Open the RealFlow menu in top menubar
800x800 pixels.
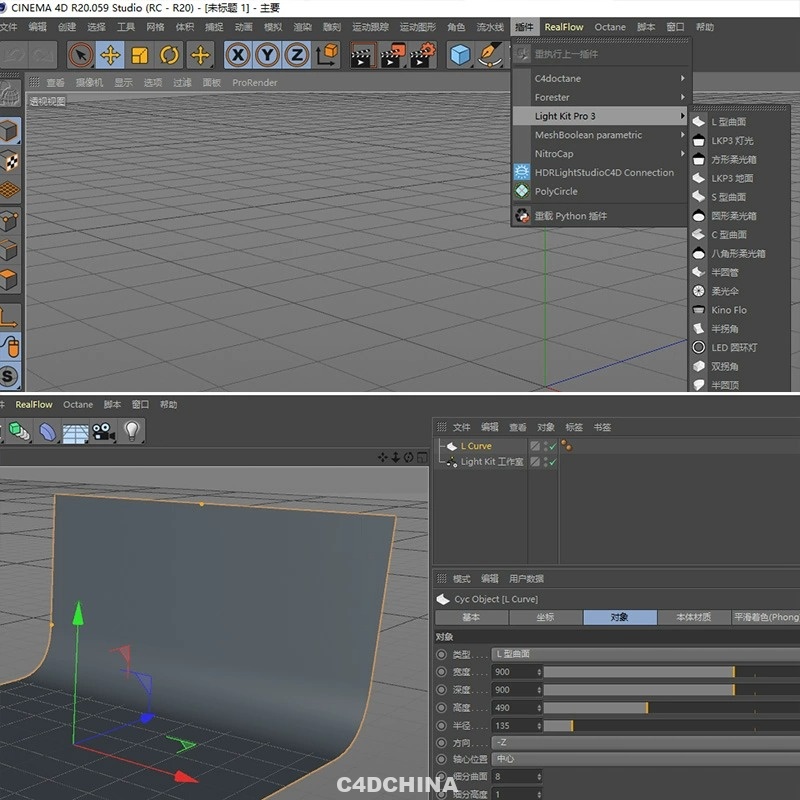[564, 27]
